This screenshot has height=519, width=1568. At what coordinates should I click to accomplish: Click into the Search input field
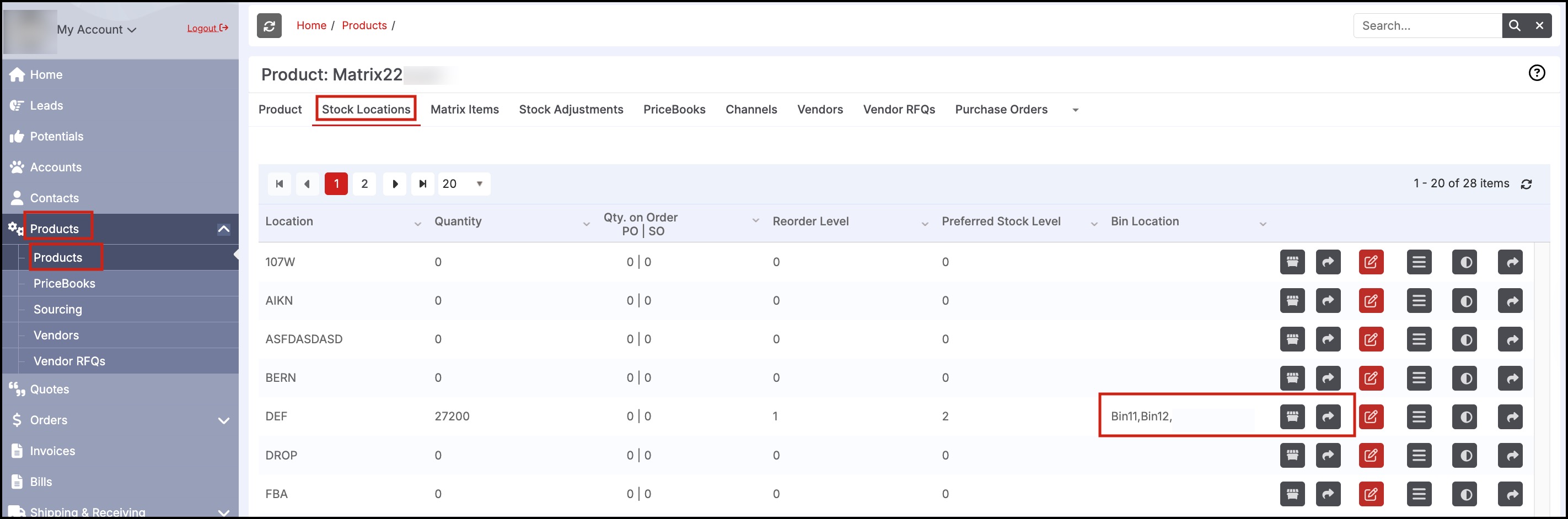coord(1428,25)
